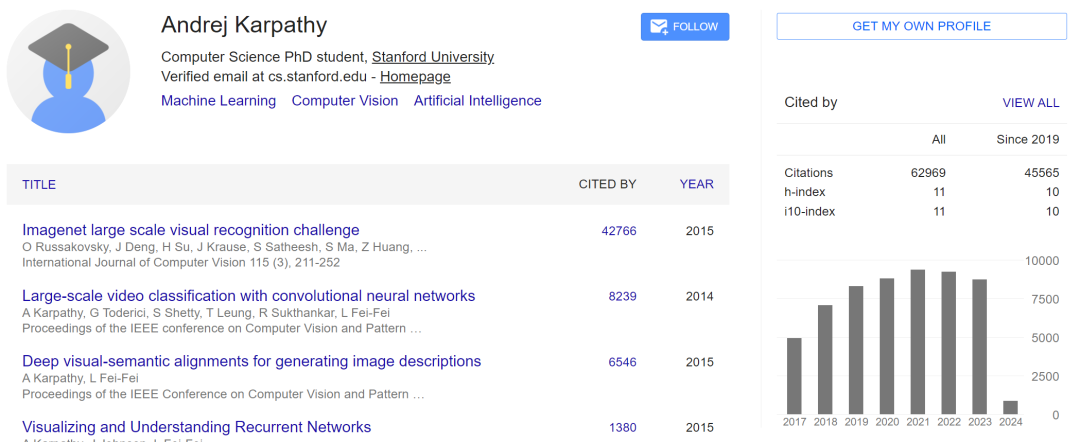Click the 2019 bar in citation chart
Image resolution: width=1080 pixels, height=442 pixels.
[x=856, y=350]
